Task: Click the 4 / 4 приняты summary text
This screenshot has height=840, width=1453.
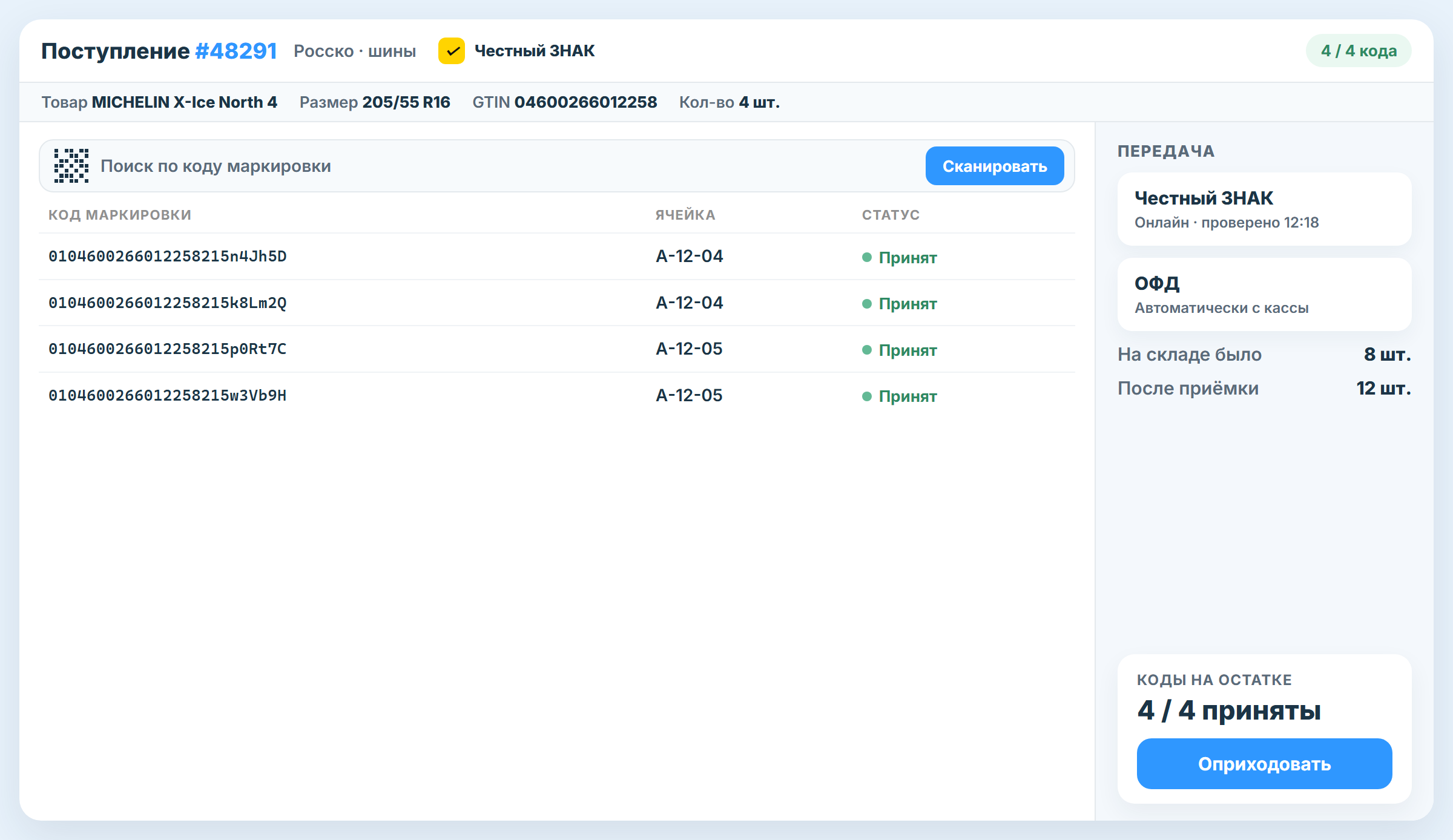Action: (x=1229, y=710)
